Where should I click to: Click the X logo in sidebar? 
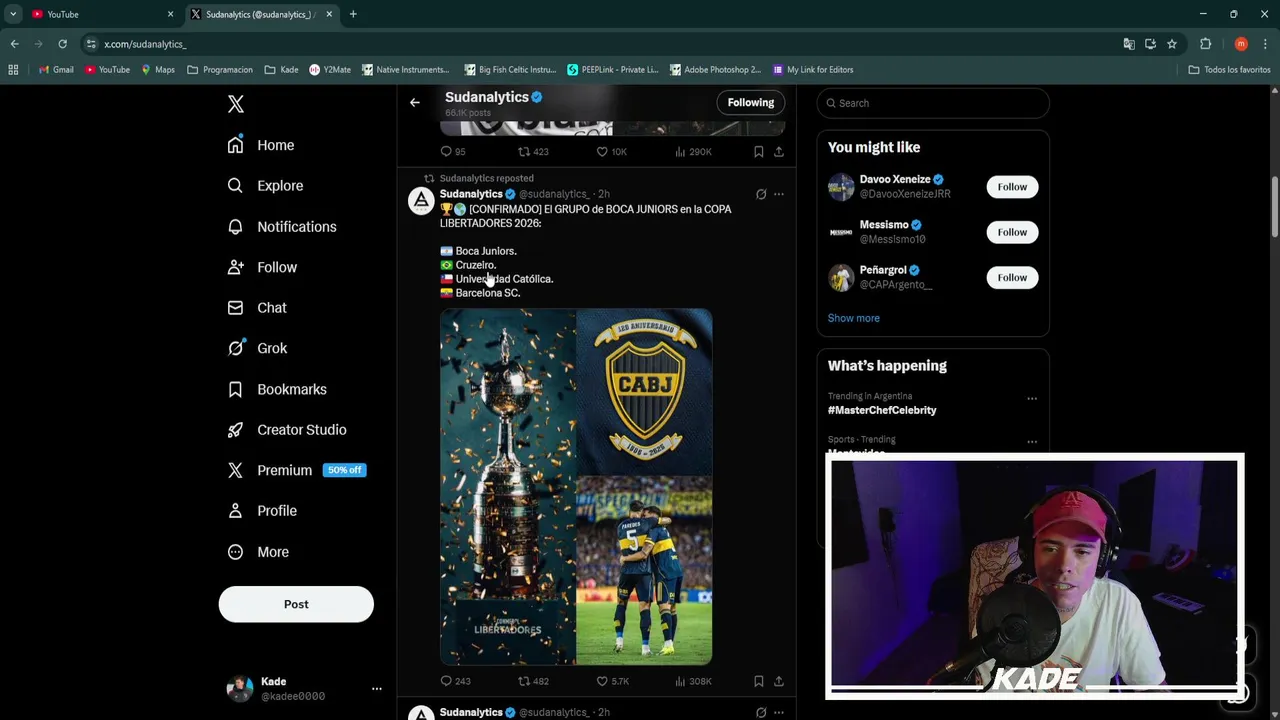tap(235, 104)
